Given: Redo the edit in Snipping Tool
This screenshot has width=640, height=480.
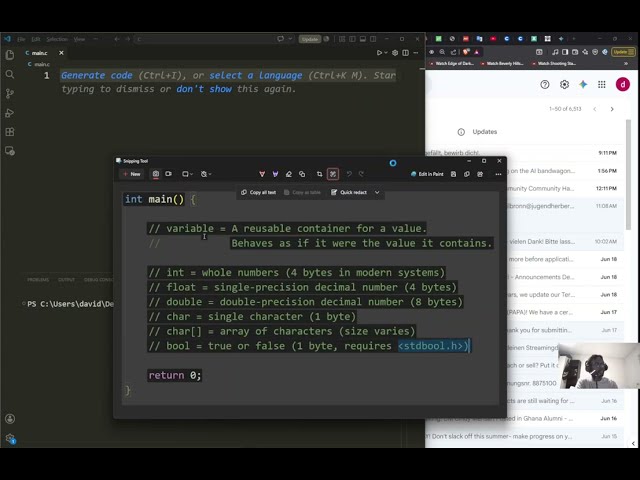Looking at the screenshot, I should pyautogui.click(x=361, y=174).
